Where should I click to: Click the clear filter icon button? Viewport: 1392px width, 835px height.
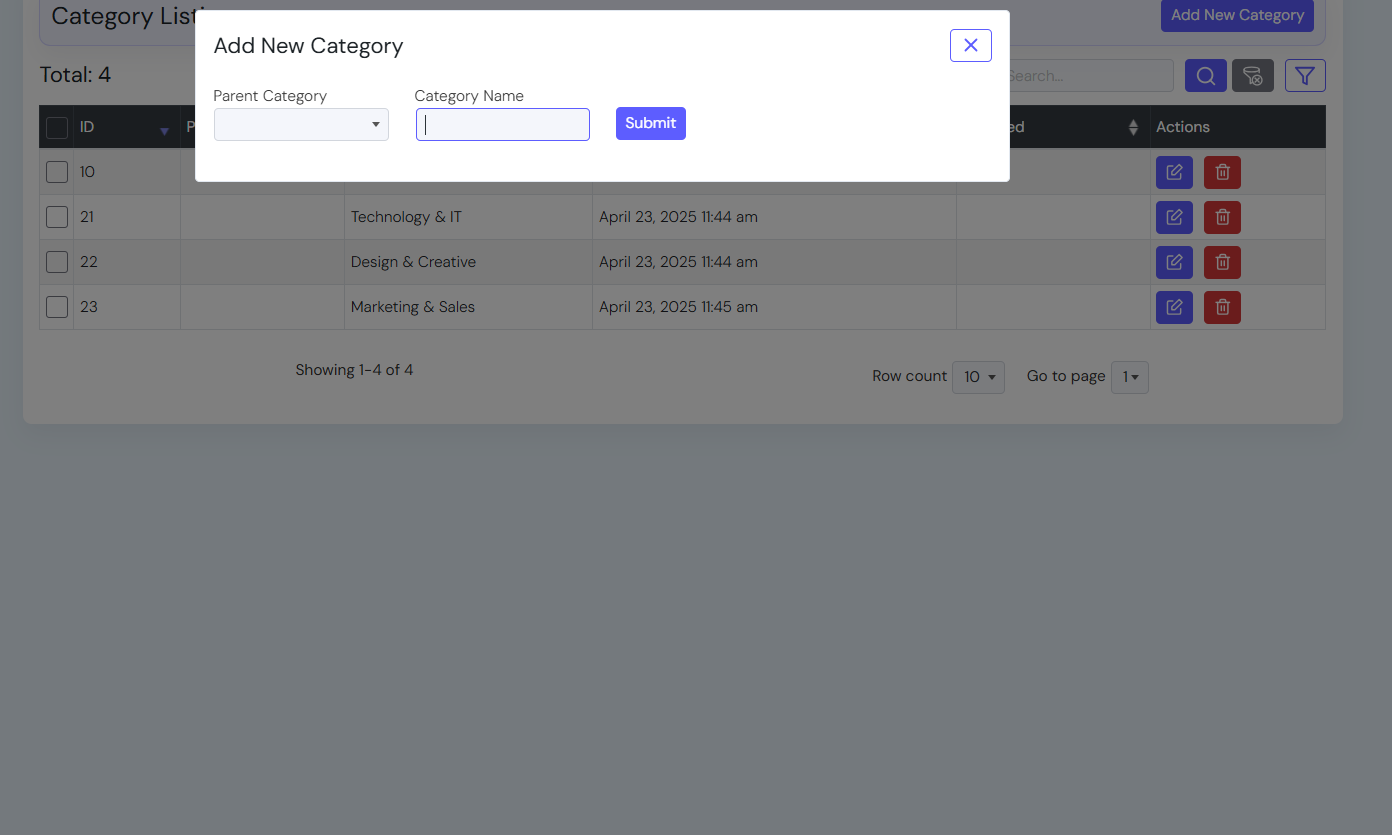pos(1252,76)
